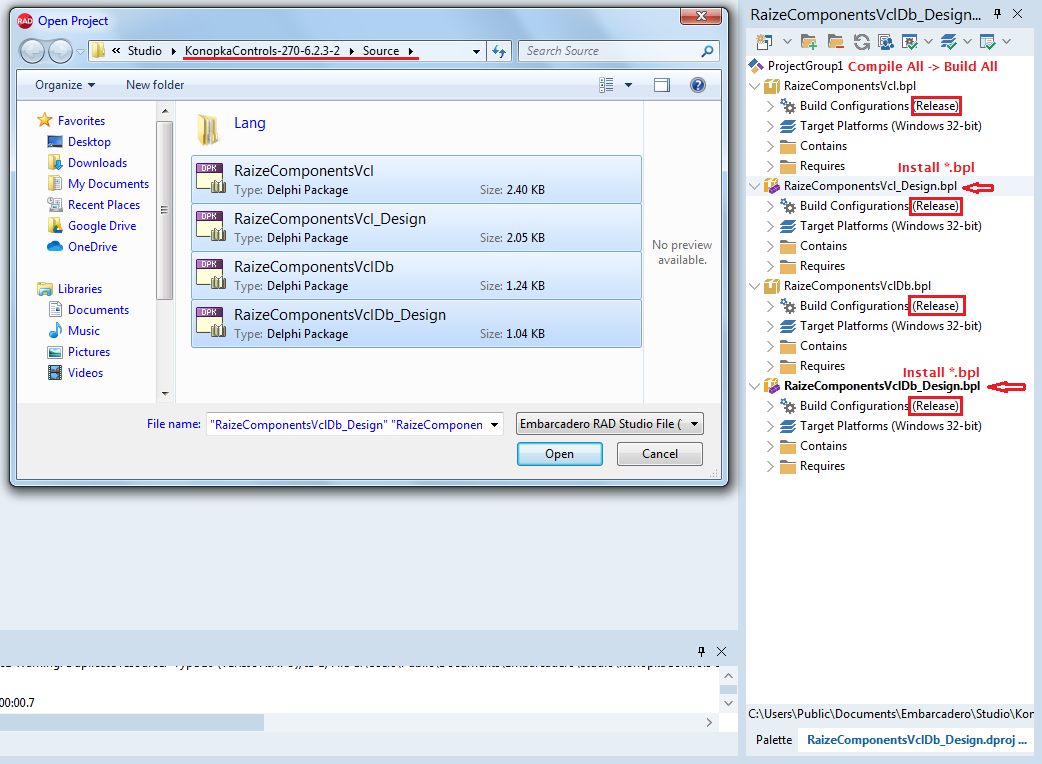The height and width of the screenshot is (764, 1042).
Task: Close the messages panel at the bottom
Action: pyautogui.click(x=722, y=652)
